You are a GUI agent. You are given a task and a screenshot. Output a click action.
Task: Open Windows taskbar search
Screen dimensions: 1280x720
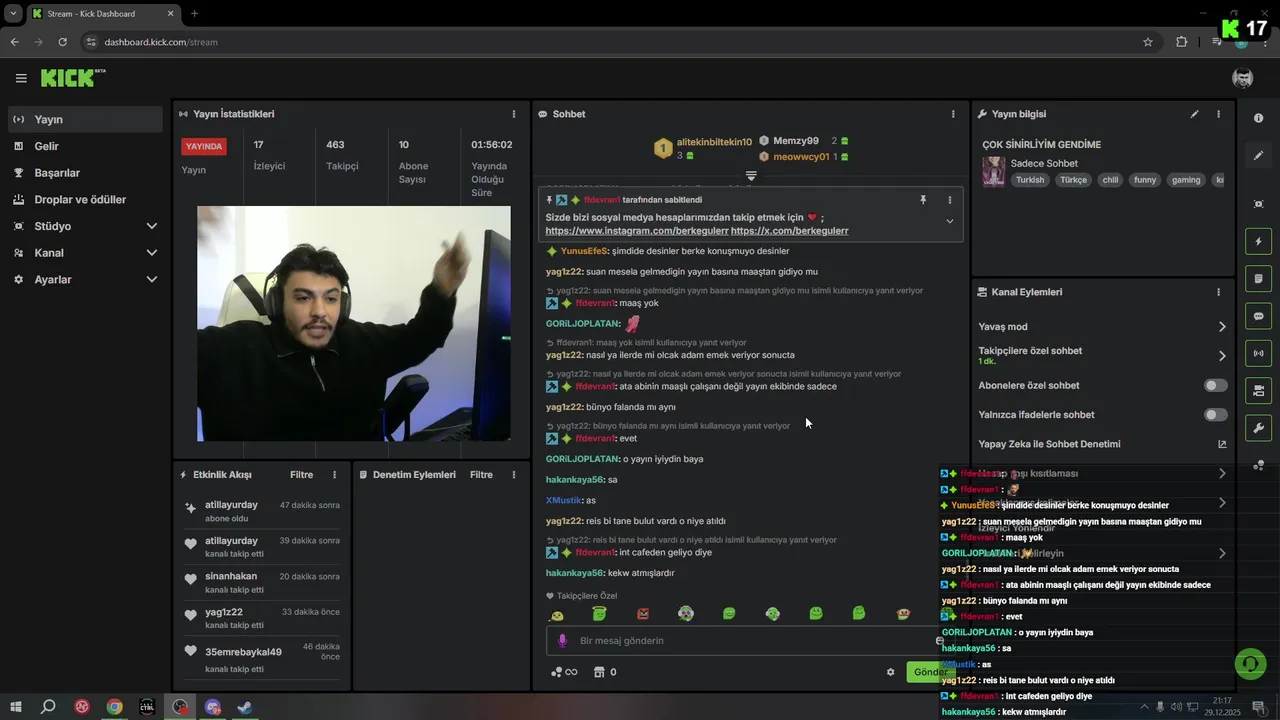(48, 706)
